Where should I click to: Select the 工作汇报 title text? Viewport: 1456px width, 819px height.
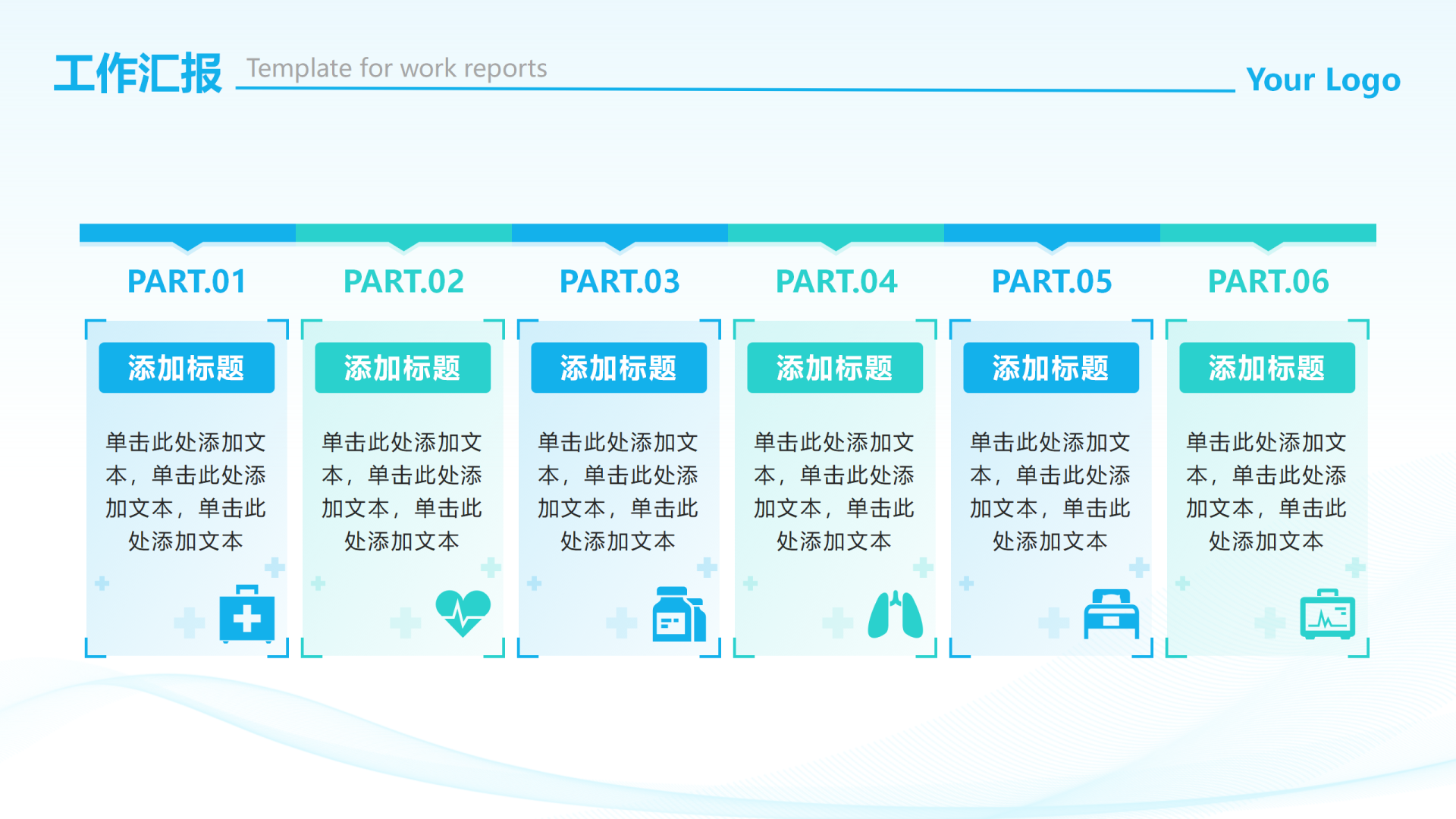pos(138,74)
